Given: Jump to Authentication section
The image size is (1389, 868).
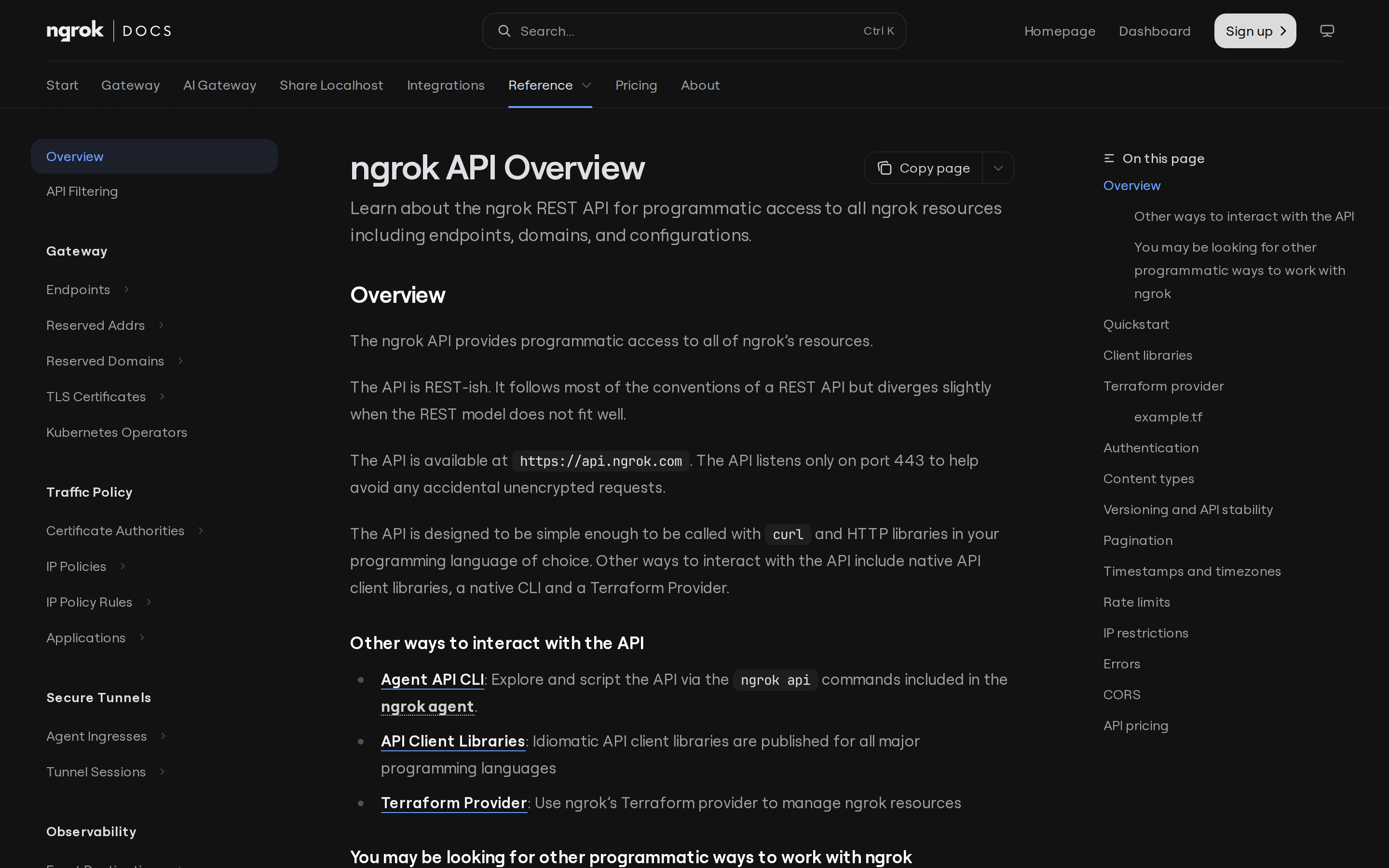Looking at the screenshot, I should tap(1151, 448).
